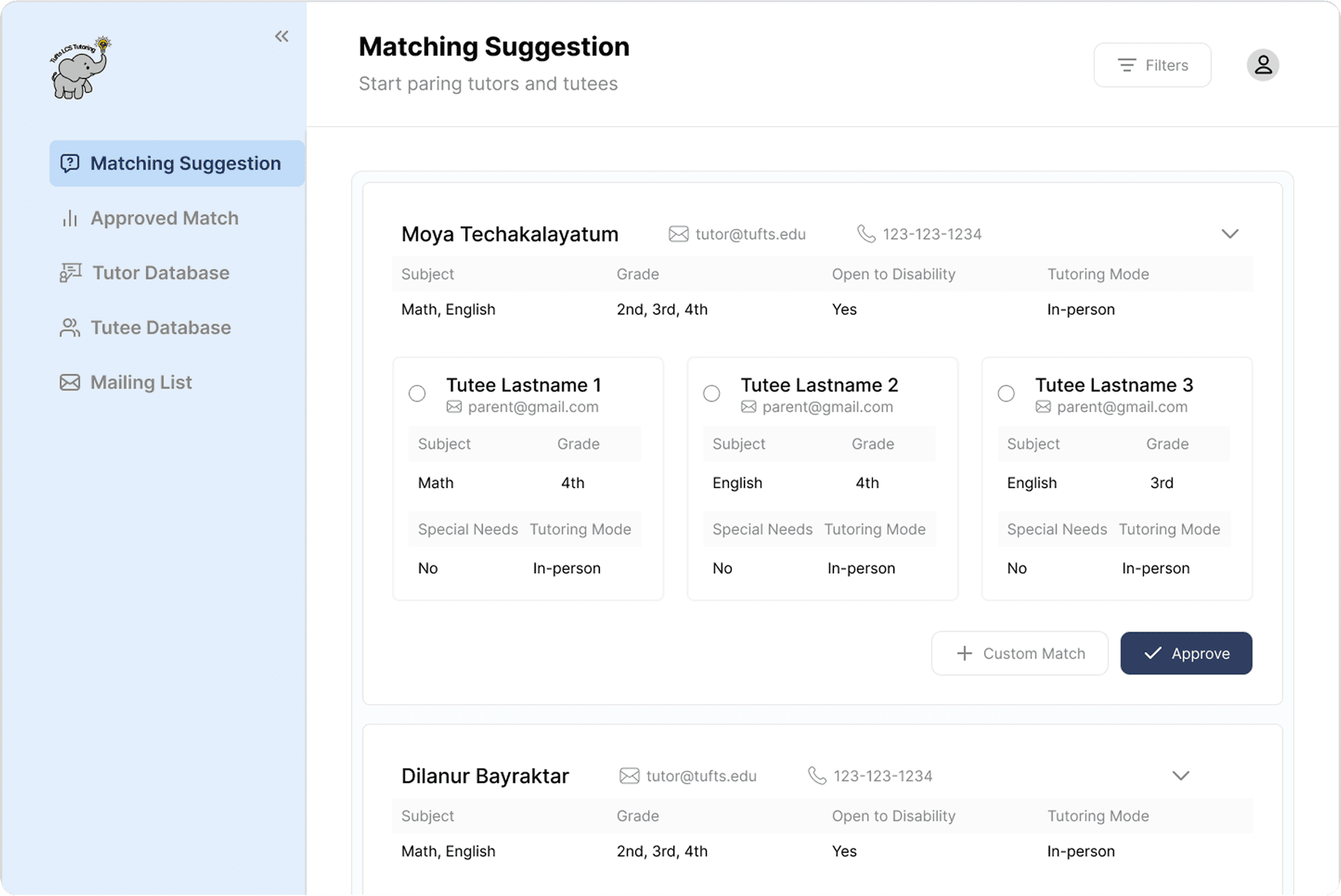
Task: Click the Custom Match button
Action: 1020,654
